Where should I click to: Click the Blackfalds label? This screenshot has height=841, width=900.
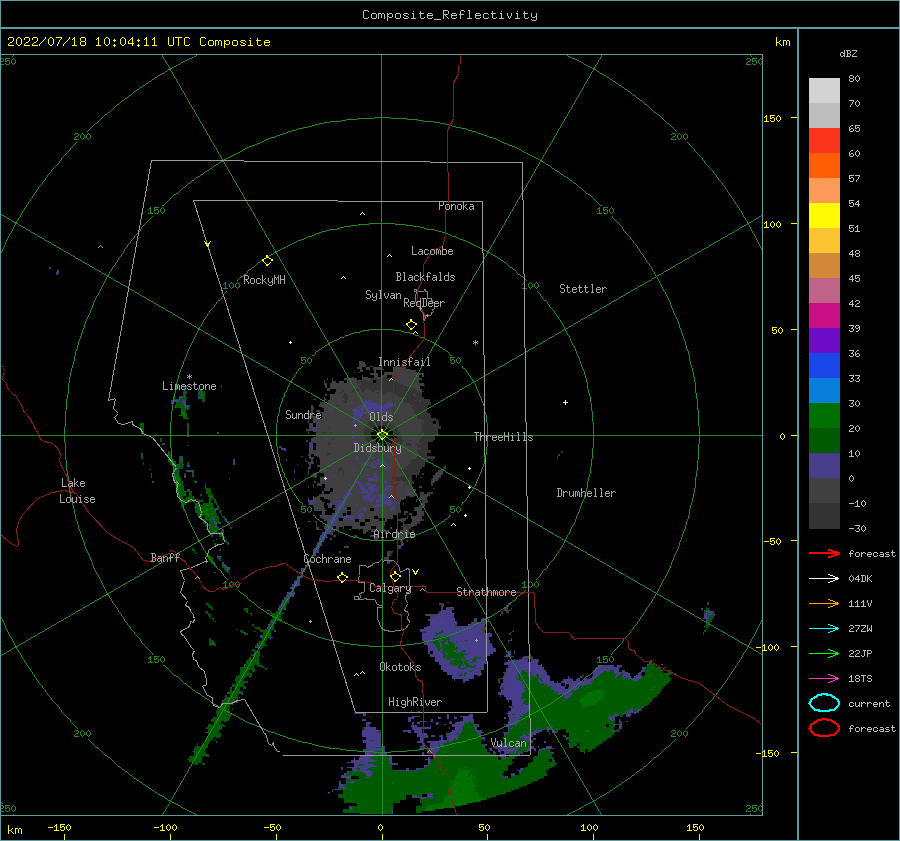(425, 277)
